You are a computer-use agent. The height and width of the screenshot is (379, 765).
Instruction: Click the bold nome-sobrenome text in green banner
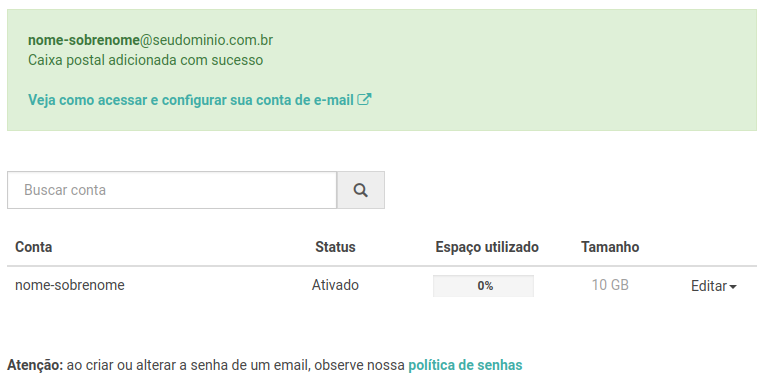pyautogui.click(x=83, y=40)
